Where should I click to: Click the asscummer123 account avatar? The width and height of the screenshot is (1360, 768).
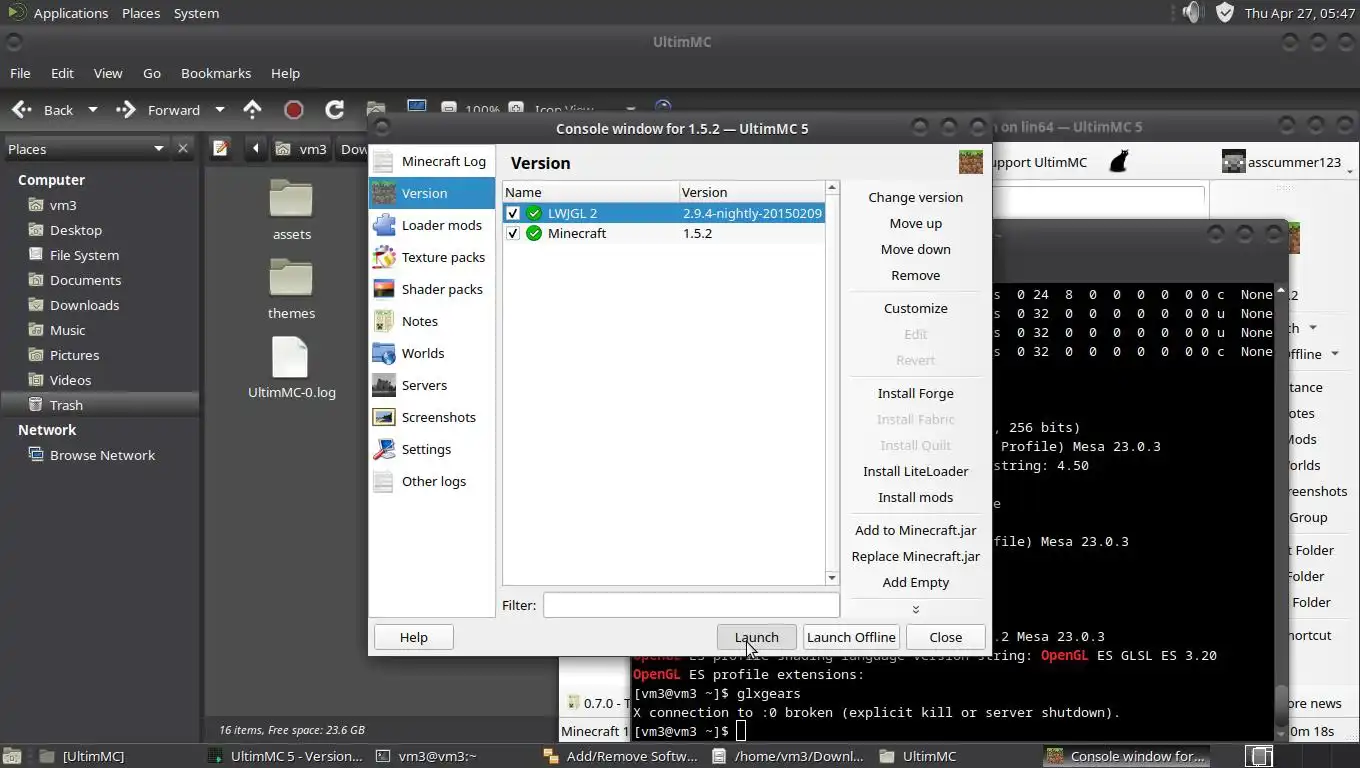1233,161
